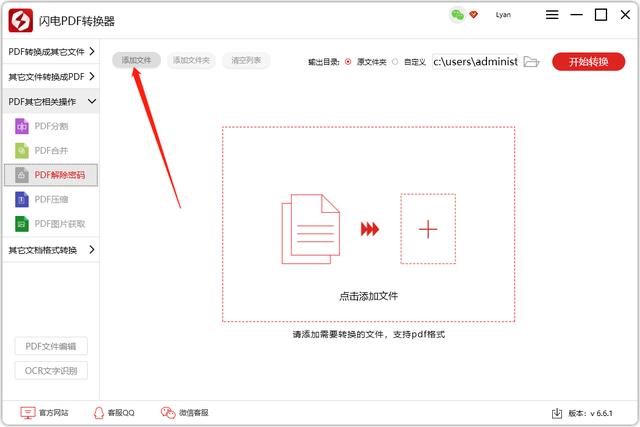This screenshot has width=640, height=427.
Task: Click the VIP diamond badge icon
Action: 473,15
